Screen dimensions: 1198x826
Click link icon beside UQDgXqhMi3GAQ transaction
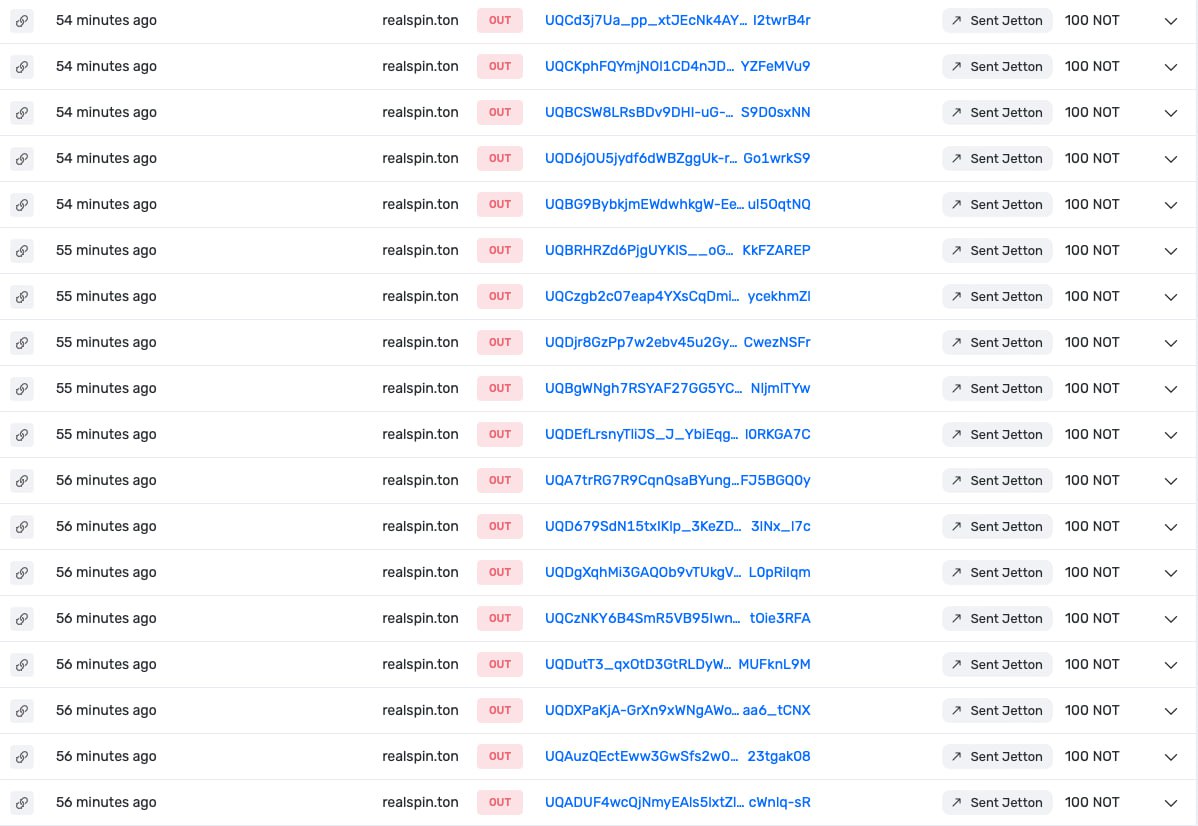22,572
